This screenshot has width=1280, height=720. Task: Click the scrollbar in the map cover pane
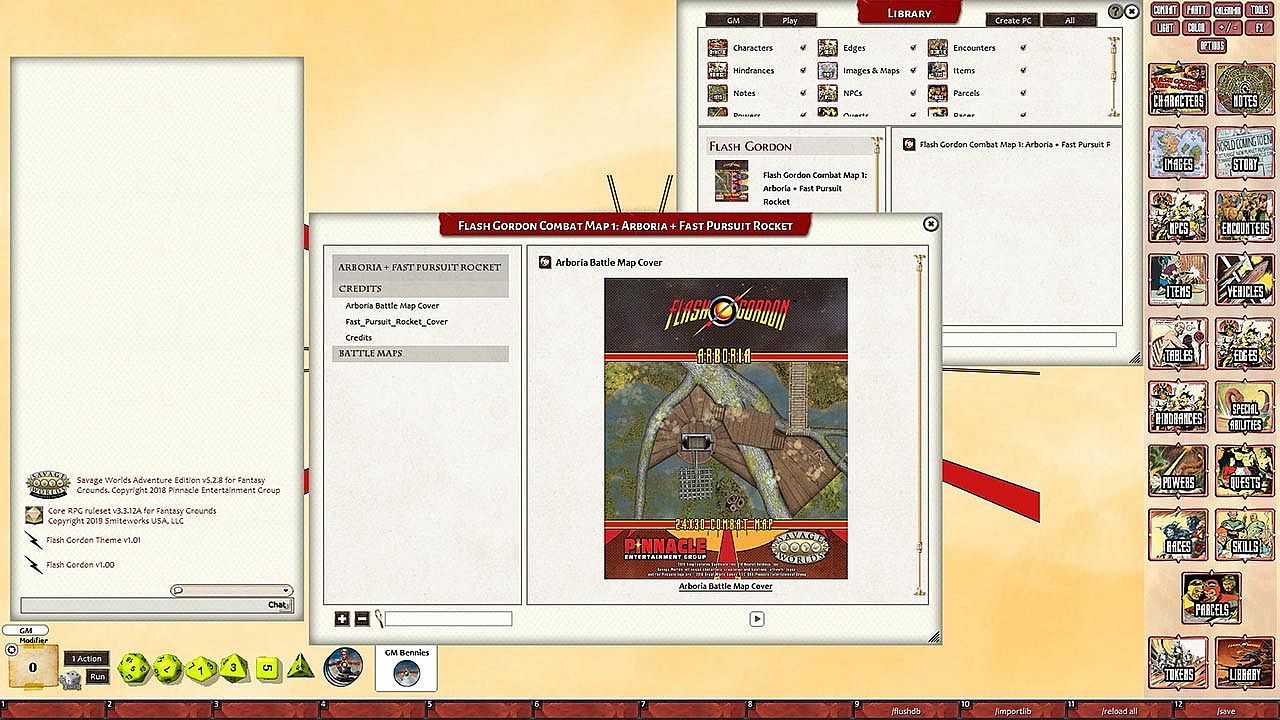(920, 427)
